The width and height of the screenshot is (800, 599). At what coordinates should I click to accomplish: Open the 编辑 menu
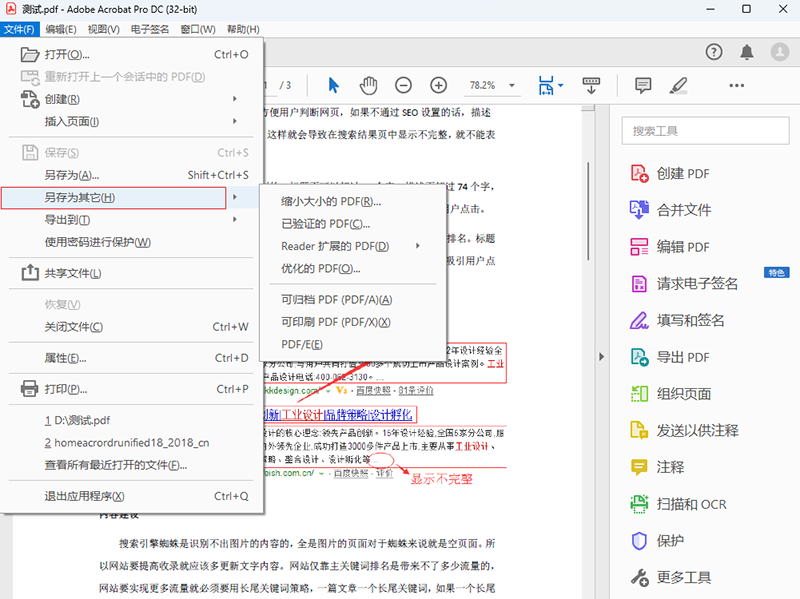61,29
